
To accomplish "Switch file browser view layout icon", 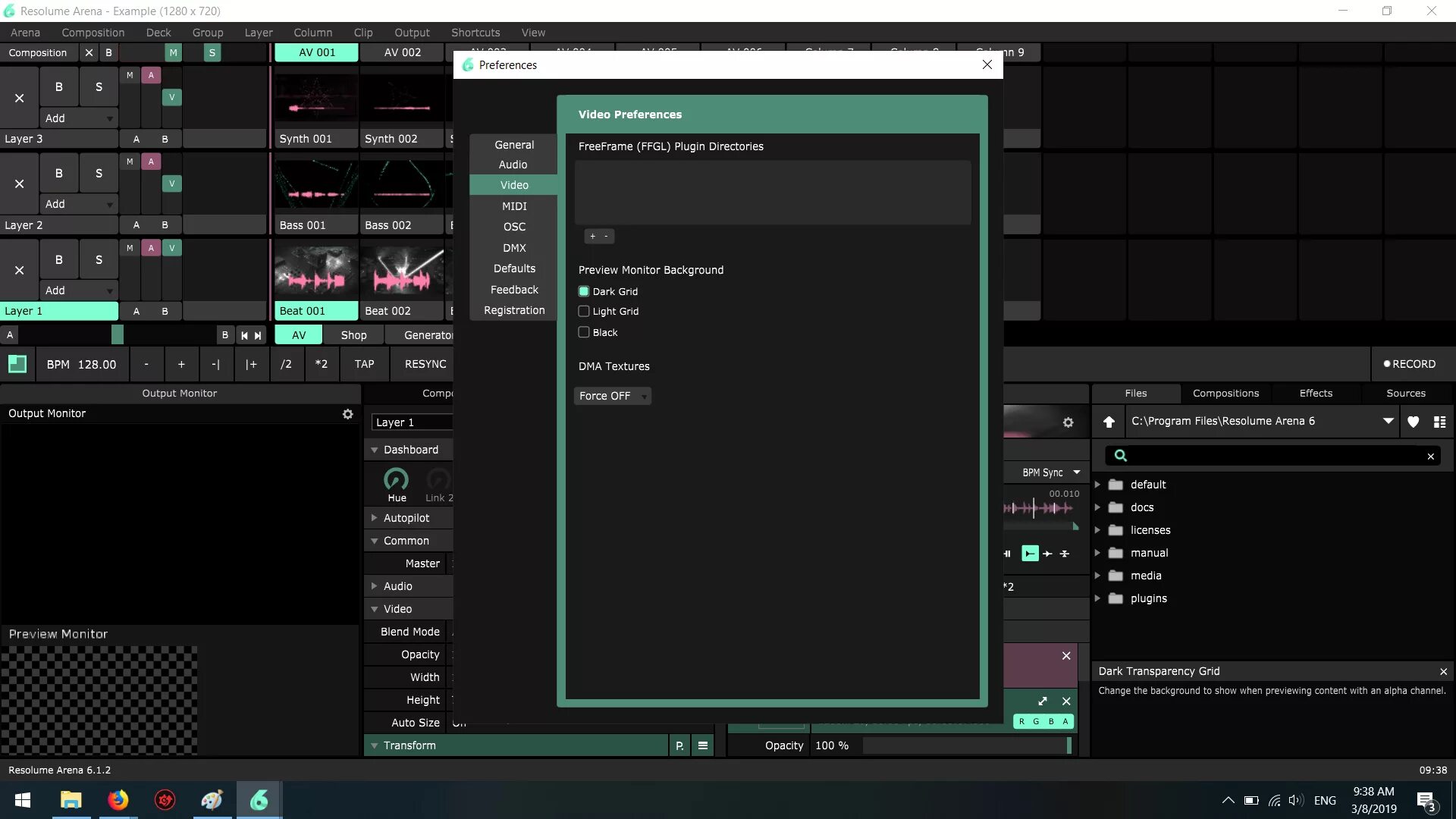I will pos(1439,422).
